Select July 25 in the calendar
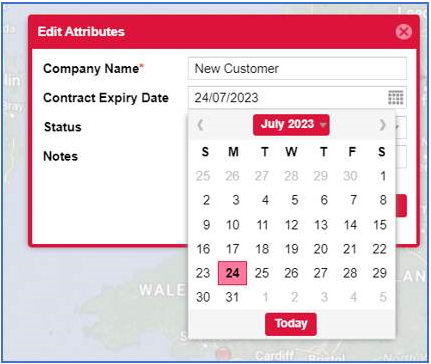 coord(262,273)
